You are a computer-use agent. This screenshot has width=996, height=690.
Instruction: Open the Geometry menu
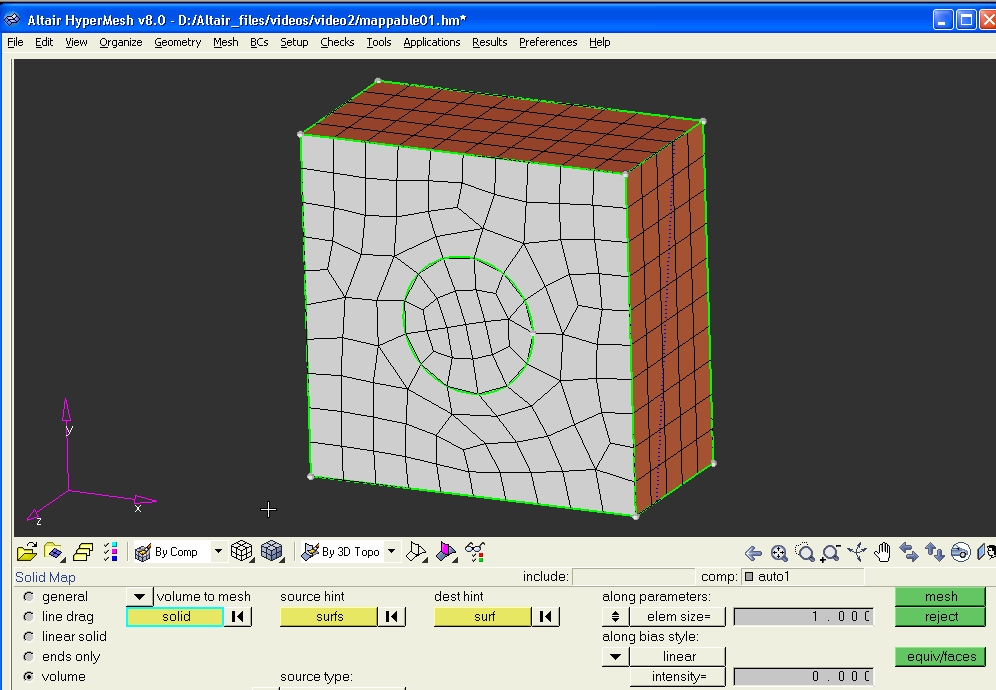(177, 42)
